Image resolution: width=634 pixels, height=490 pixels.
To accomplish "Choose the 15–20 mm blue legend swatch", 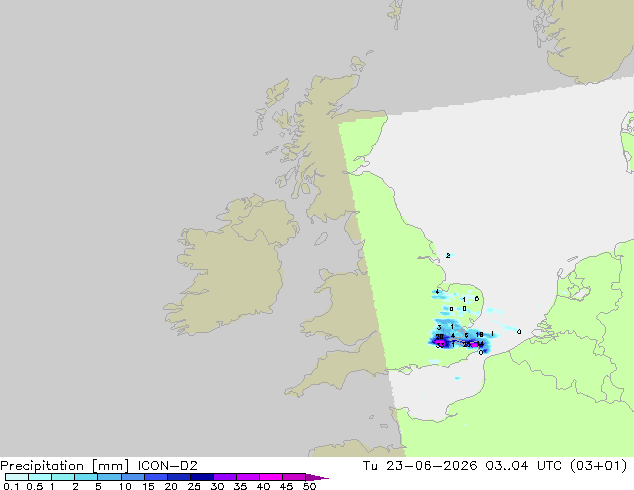I will pyautogui.click(x=155, y=477).
